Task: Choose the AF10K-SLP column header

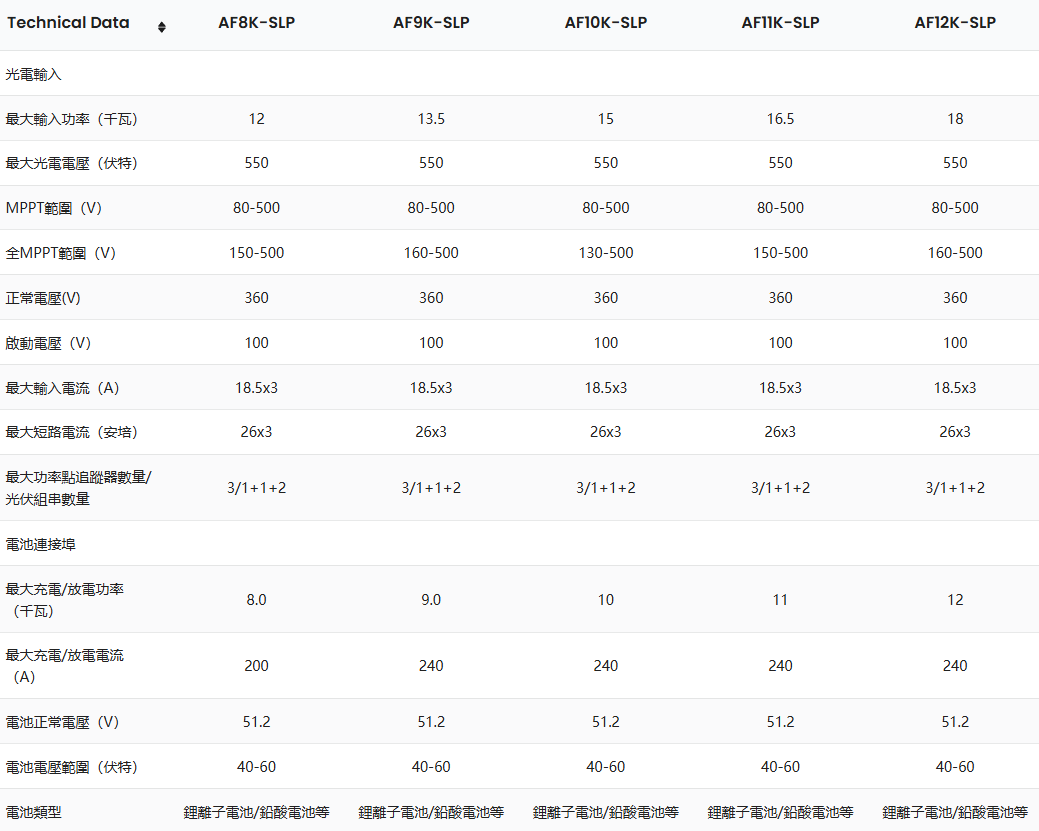Action: (605, 23)
